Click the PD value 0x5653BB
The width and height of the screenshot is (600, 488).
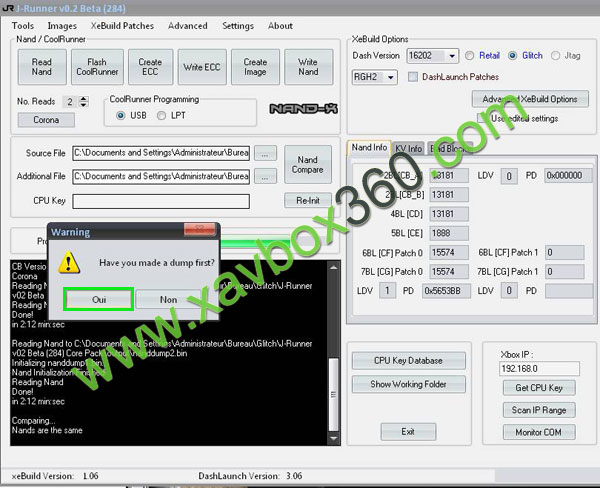point(446,291)
